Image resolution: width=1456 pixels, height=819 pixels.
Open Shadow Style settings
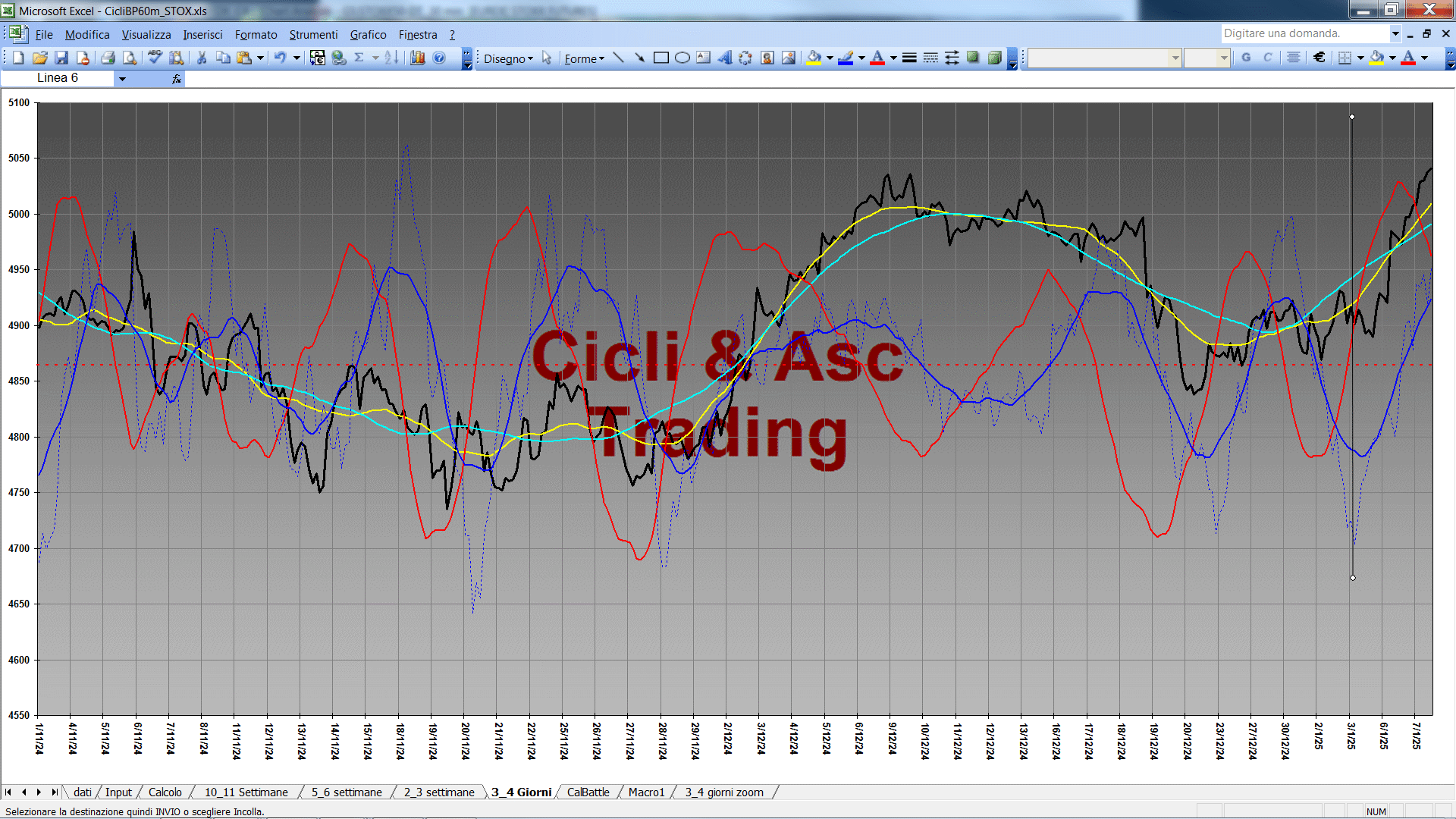coord(973,58)
